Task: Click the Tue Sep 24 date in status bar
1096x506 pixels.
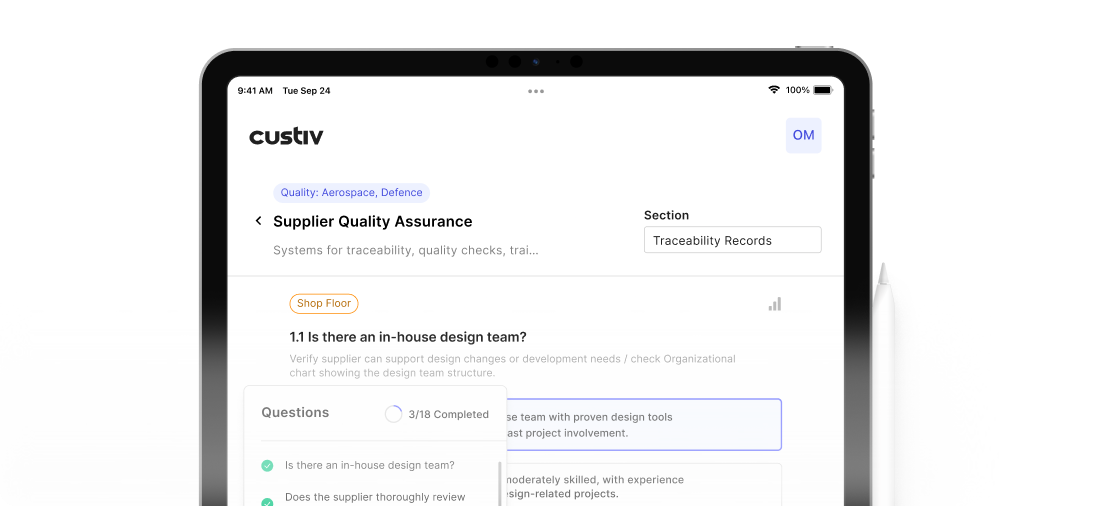Action: 306,91
